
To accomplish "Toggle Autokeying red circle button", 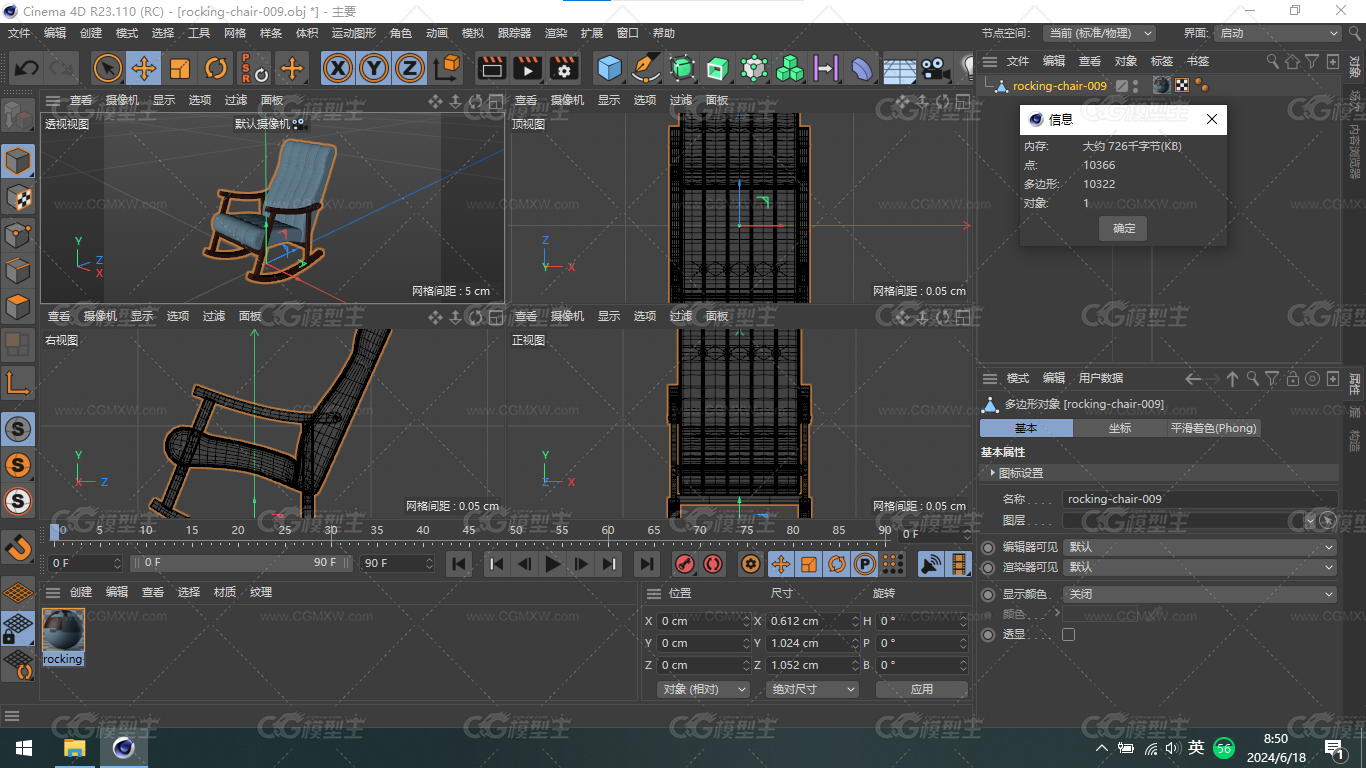I will (712, 564).
